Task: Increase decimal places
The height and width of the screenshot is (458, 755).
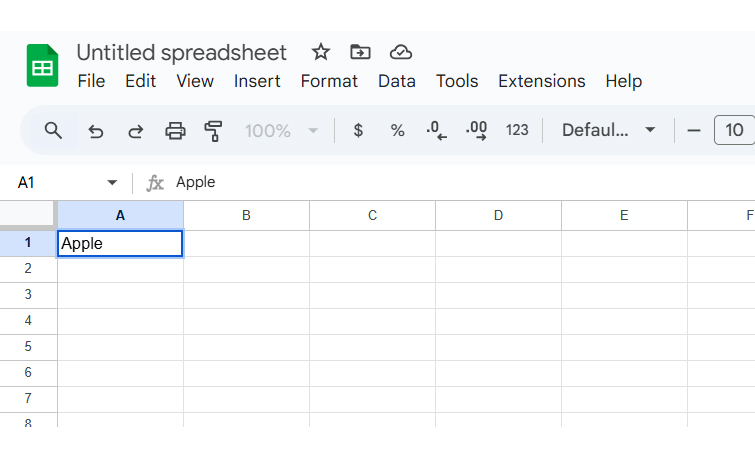Action: [x=476, y=130]
